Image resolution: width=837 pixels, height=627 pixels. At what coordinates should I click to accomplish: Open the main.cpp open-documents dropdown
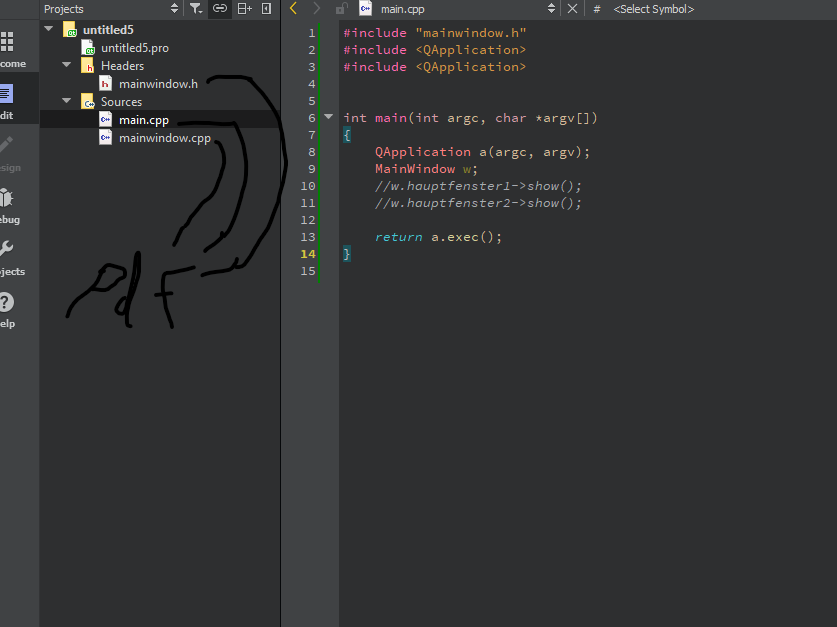pos(551,8)
